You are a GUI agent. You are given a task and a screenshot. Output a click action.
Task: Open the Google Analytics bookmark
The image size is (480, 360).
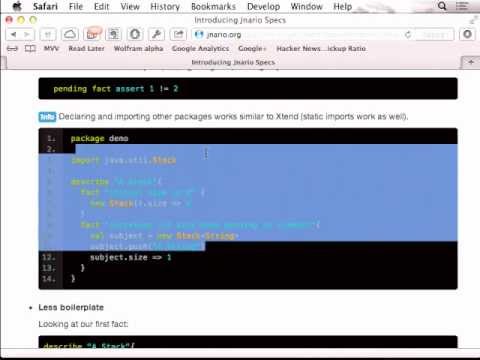pos(200,49)
